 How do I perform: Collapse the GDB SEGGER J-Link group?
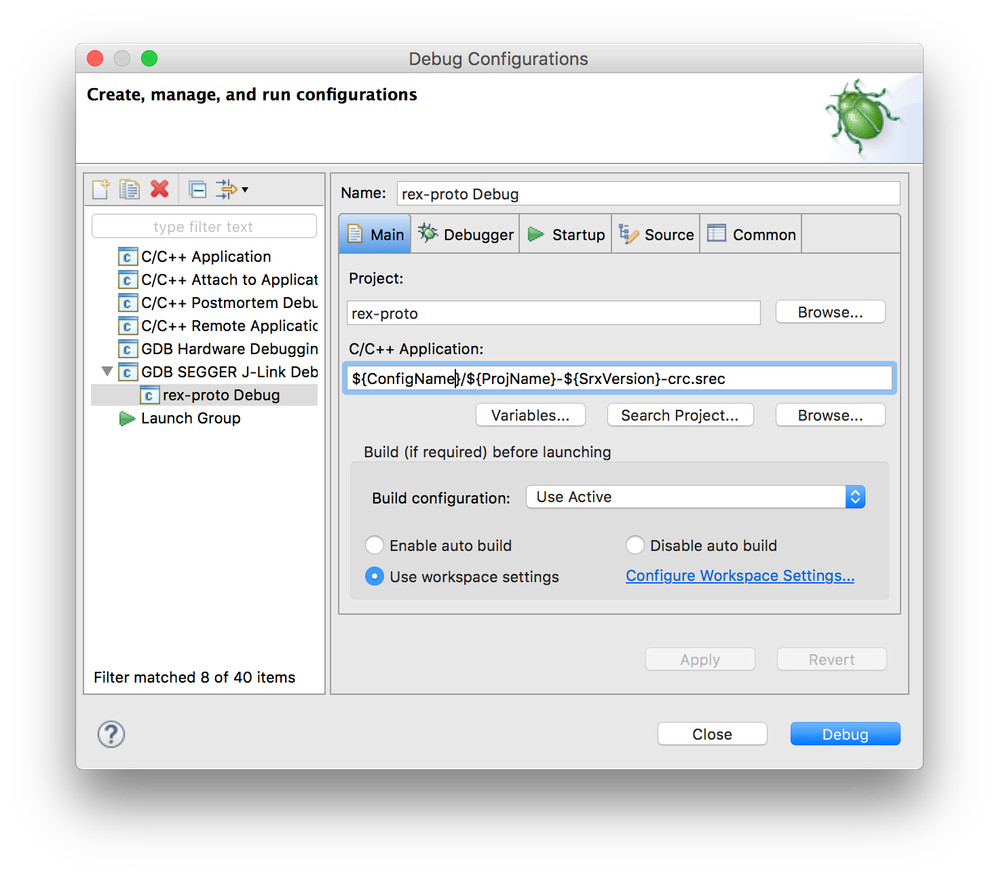[x=107, y=371]
